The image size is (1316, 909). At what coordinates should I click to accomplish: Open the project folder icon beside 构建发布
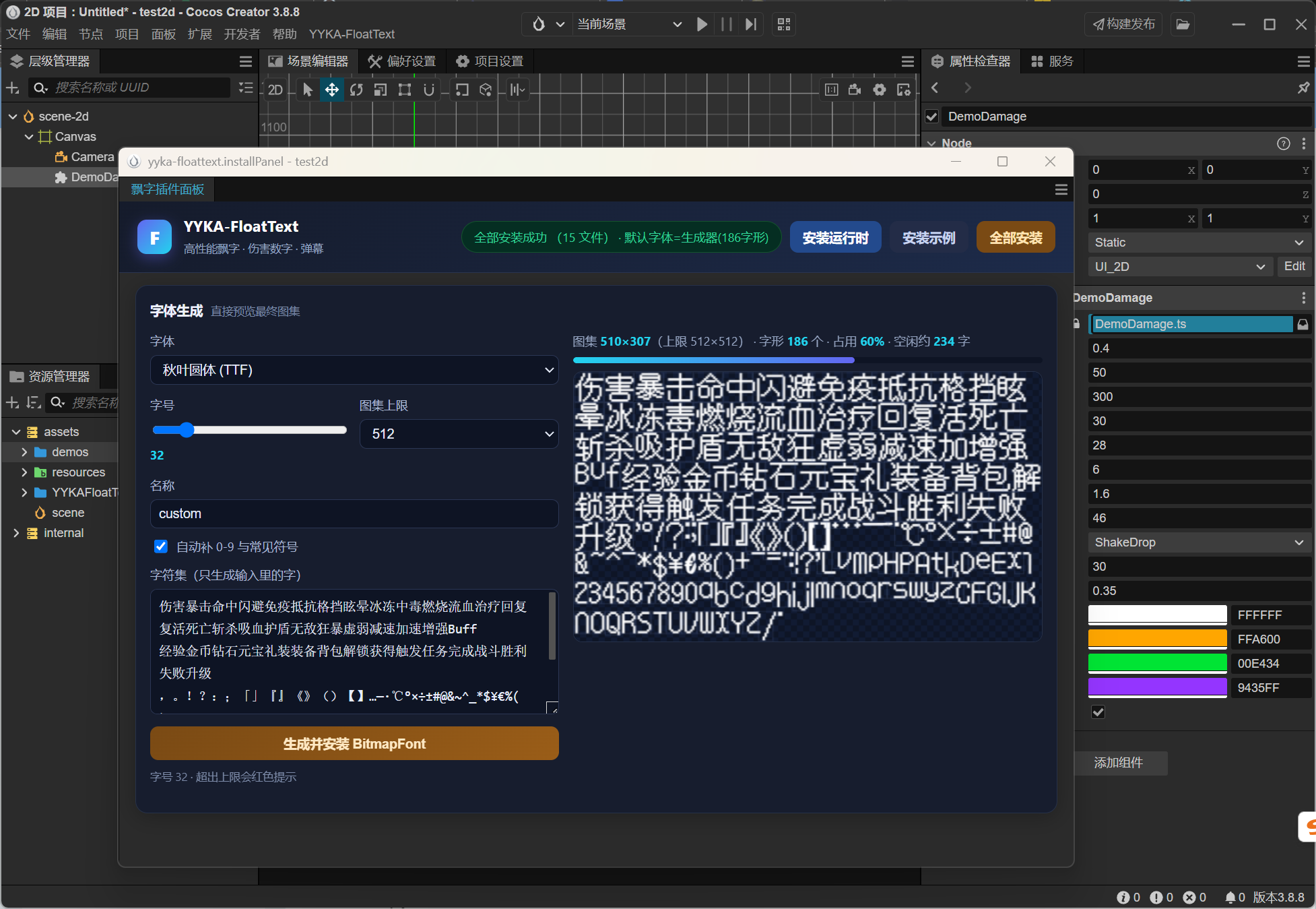[x=1183, y=24]
